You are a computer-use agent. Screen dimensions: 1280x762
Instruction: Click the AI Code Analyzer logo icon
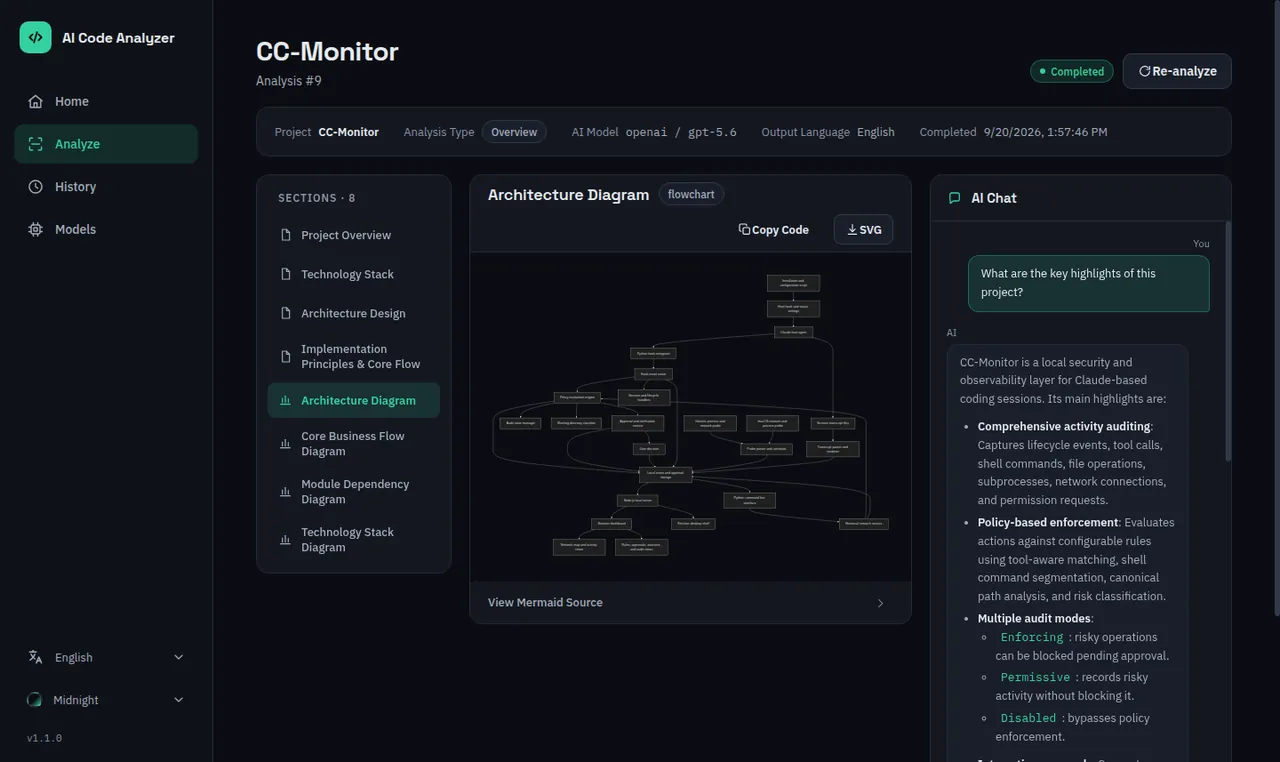pyautogui.click(x=35, y=37)
